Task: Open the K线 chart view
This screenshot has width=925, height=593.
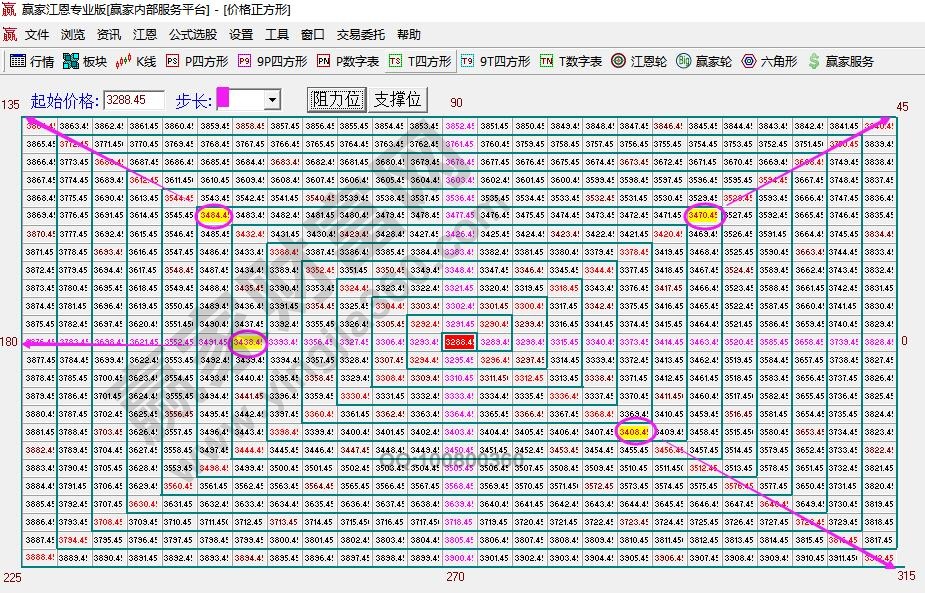Action: click(x=137, y=61)
